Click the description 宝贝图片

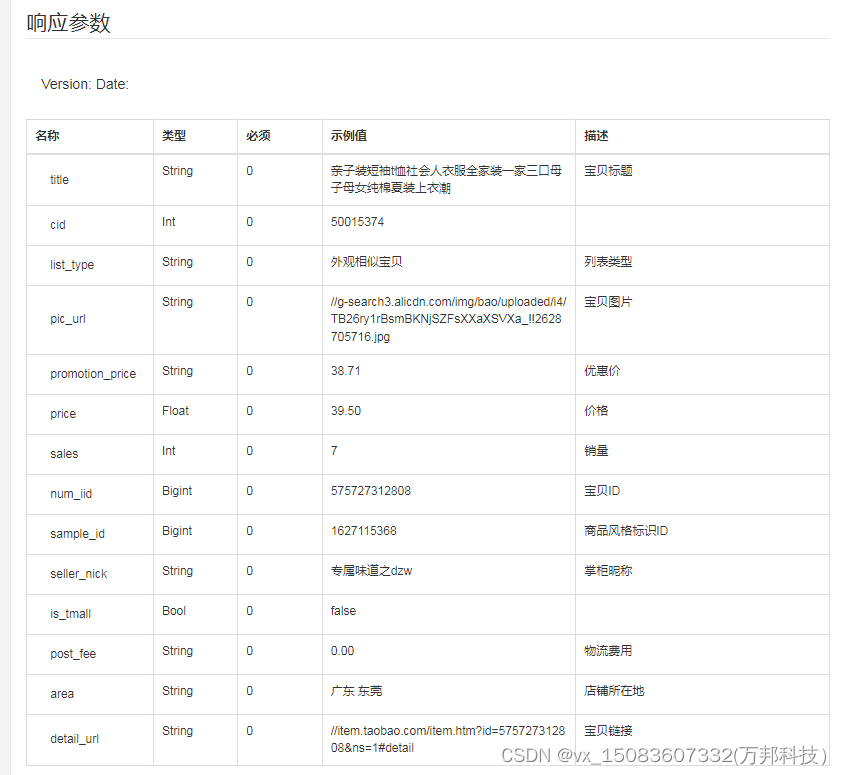[608, 302]
